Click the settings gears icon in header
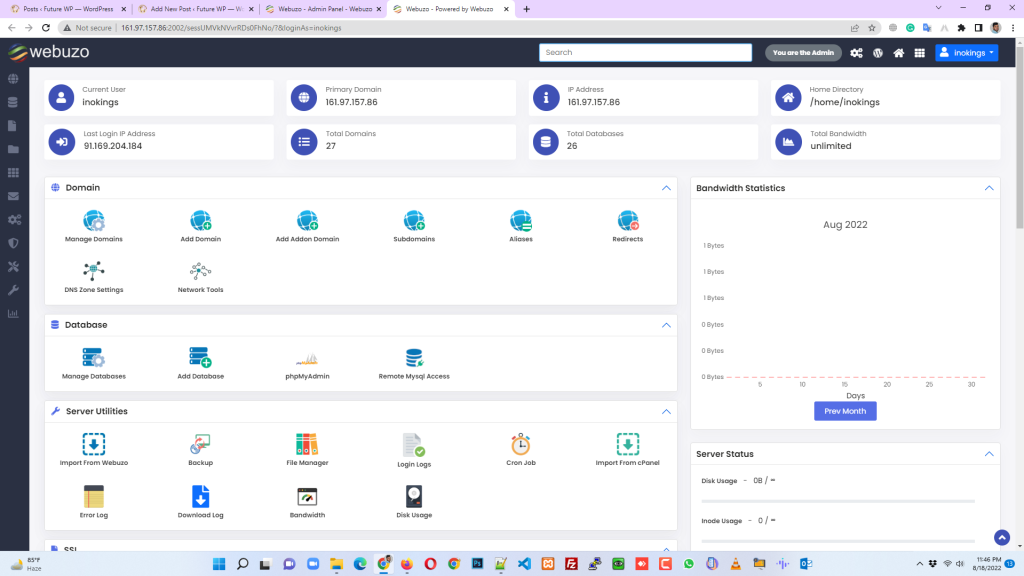The width and height of the screenshot is (1024, 576). coord(856,53)
